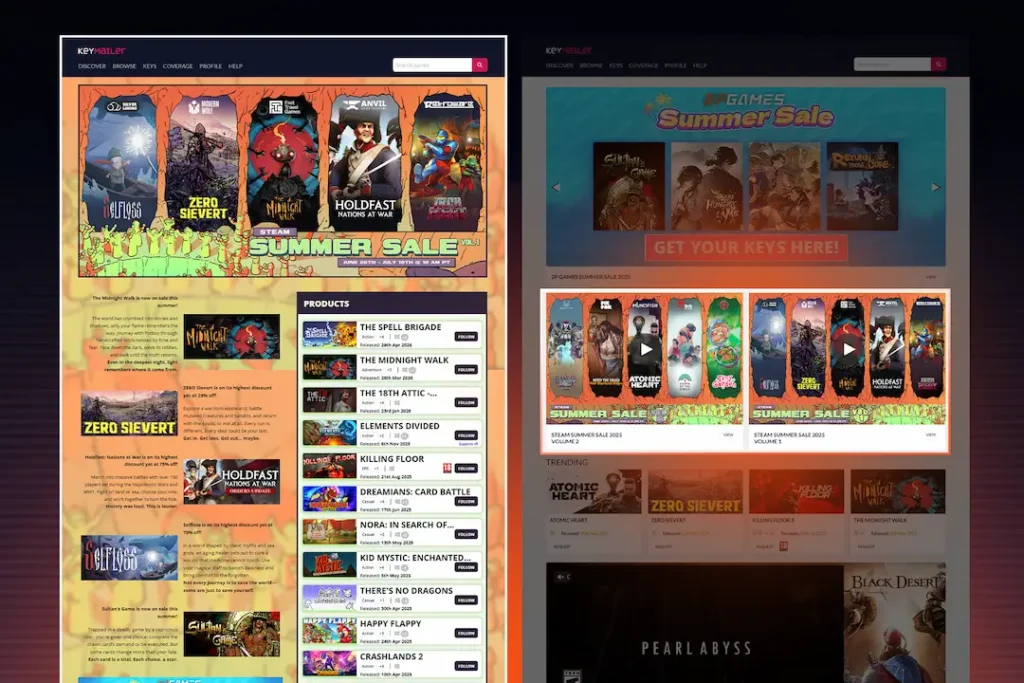Select BROWSE in the right page navigation
The image size is (1024, 683).
pyautogui.click(x=591, y=65)
